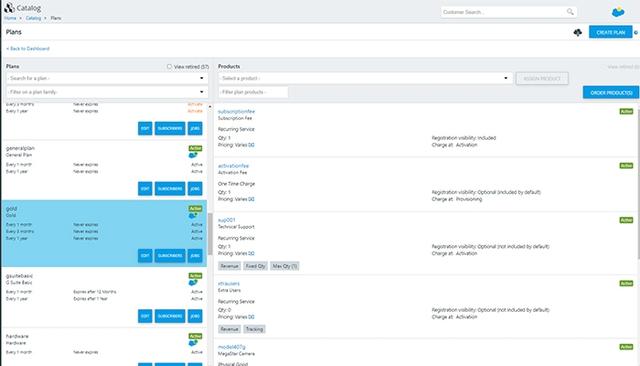Click the cloud icon on gold plan
The width and height of the screenshot is (640, 366).
193,215
